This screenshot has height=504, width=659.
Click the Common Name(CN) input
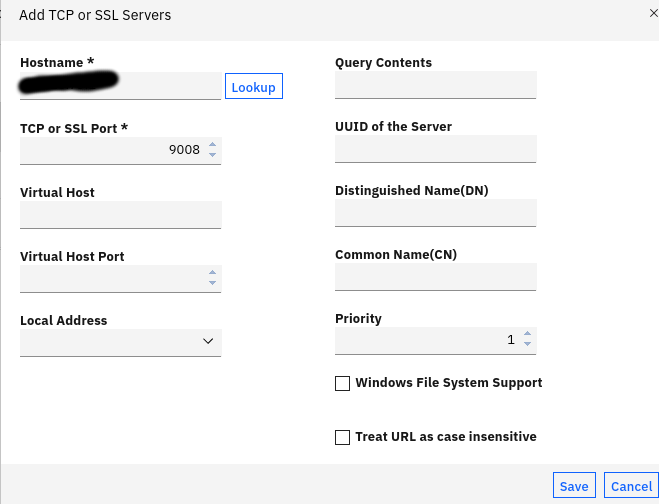(435, 277)
